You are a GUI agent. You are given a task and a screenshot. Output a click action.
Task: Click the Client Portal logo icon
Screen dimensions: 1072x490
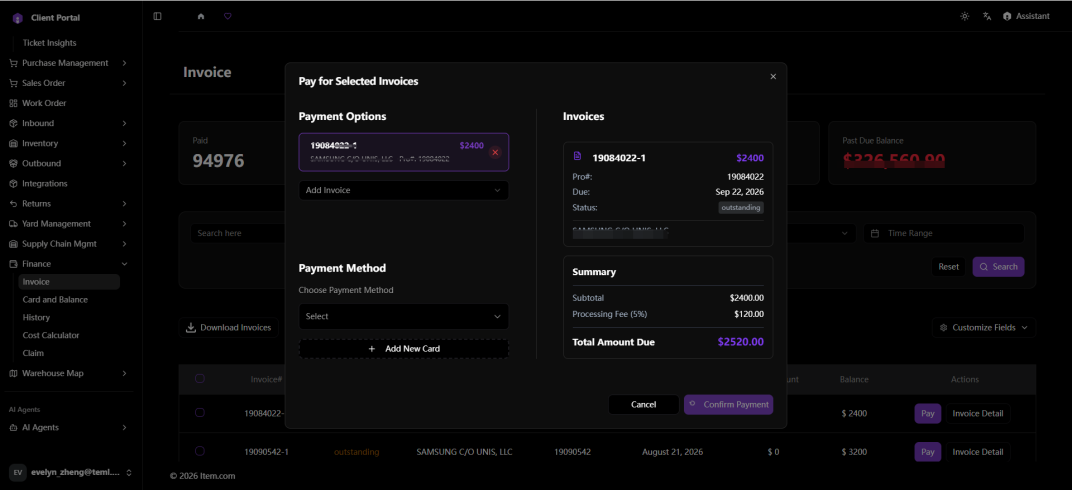(18, 18)
